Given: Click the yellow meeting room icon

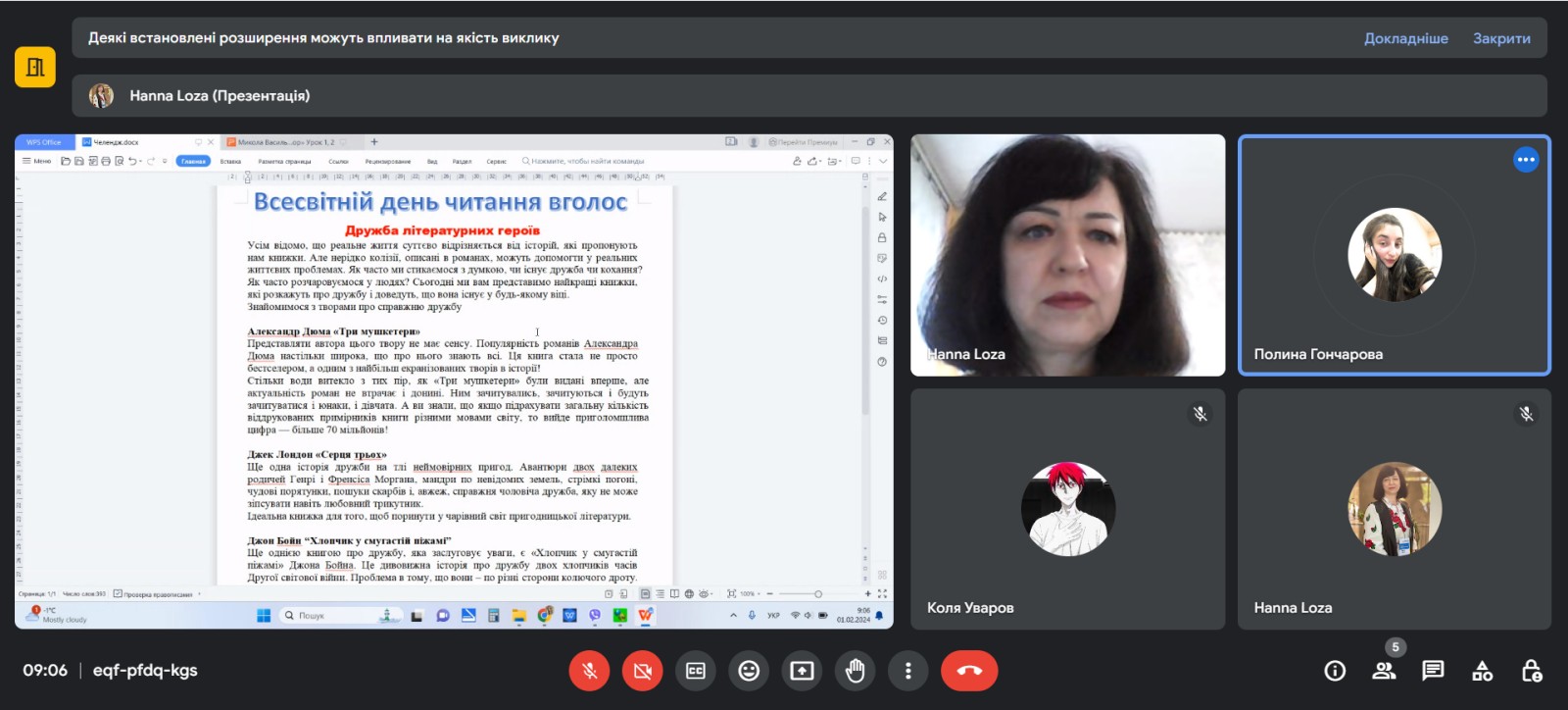Looking at the screenshot, I should [35, 67].
